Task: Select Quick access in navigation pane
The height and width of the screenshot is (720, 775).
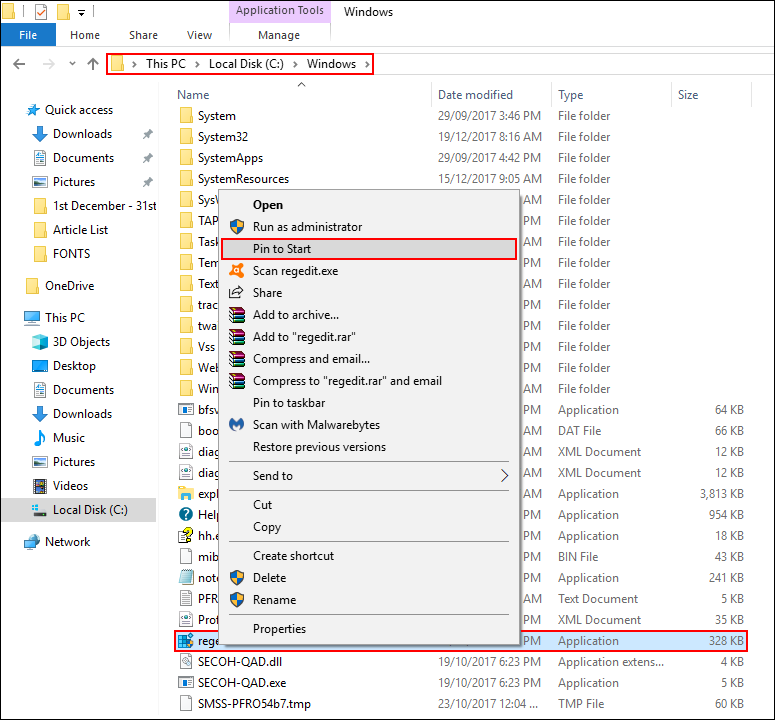Action: [79, 110]
